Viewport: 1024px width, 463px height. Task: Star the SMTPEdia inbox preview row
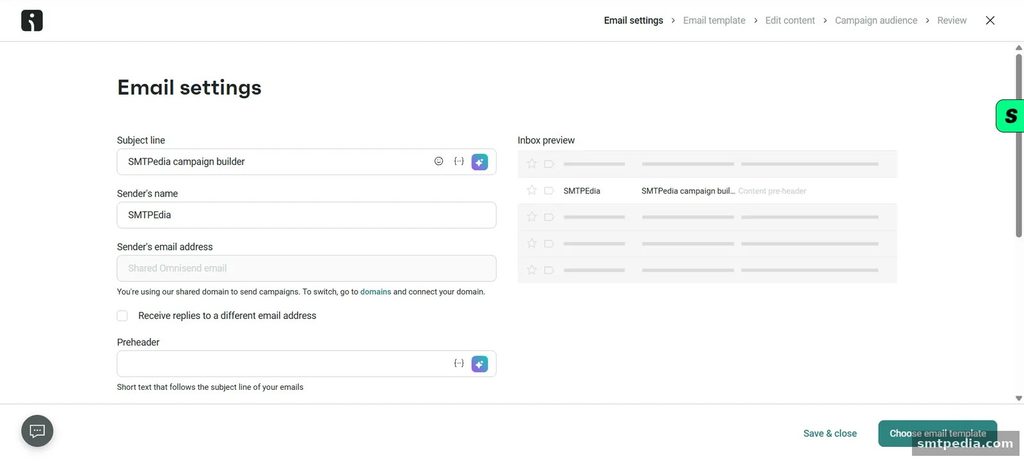532,191
